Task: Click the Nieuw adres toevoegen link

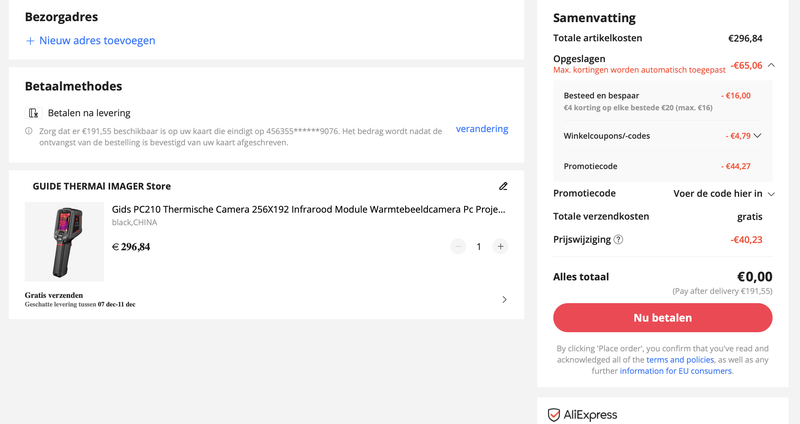Action: tap(97, 41)
